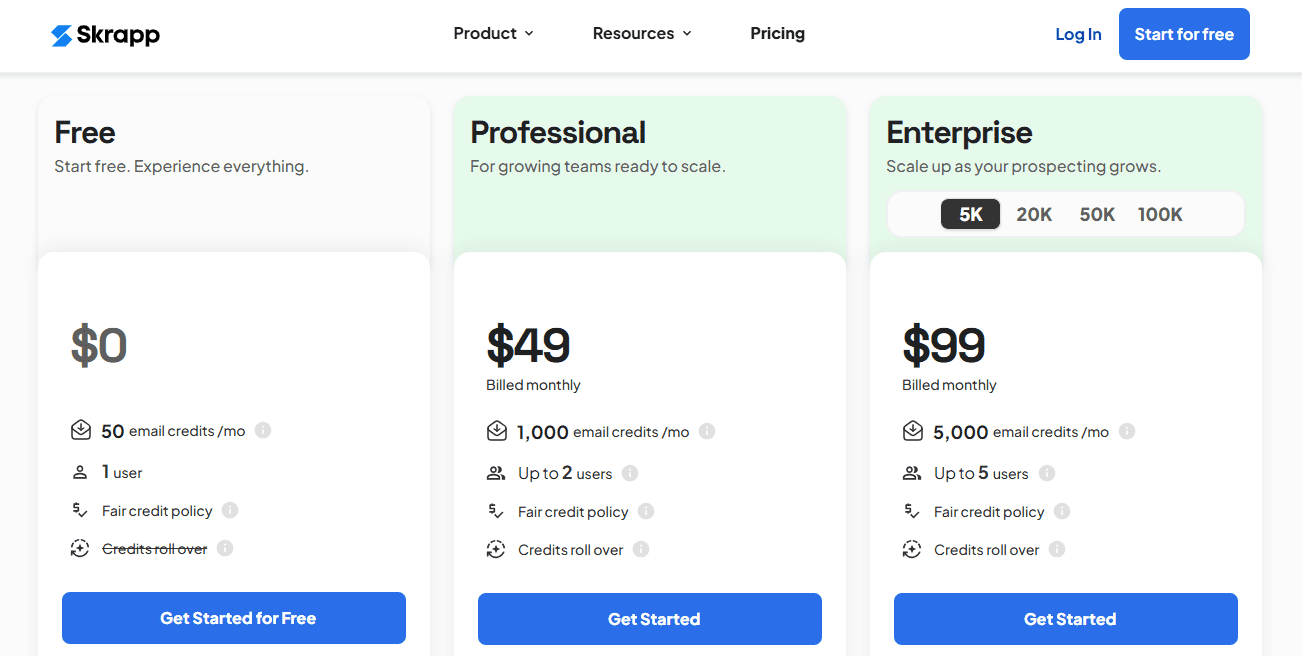The width and height of the screenshot is (1302, 656).
Task: Click info icon next to 1,000 email credits
Action: pos(707,432)
